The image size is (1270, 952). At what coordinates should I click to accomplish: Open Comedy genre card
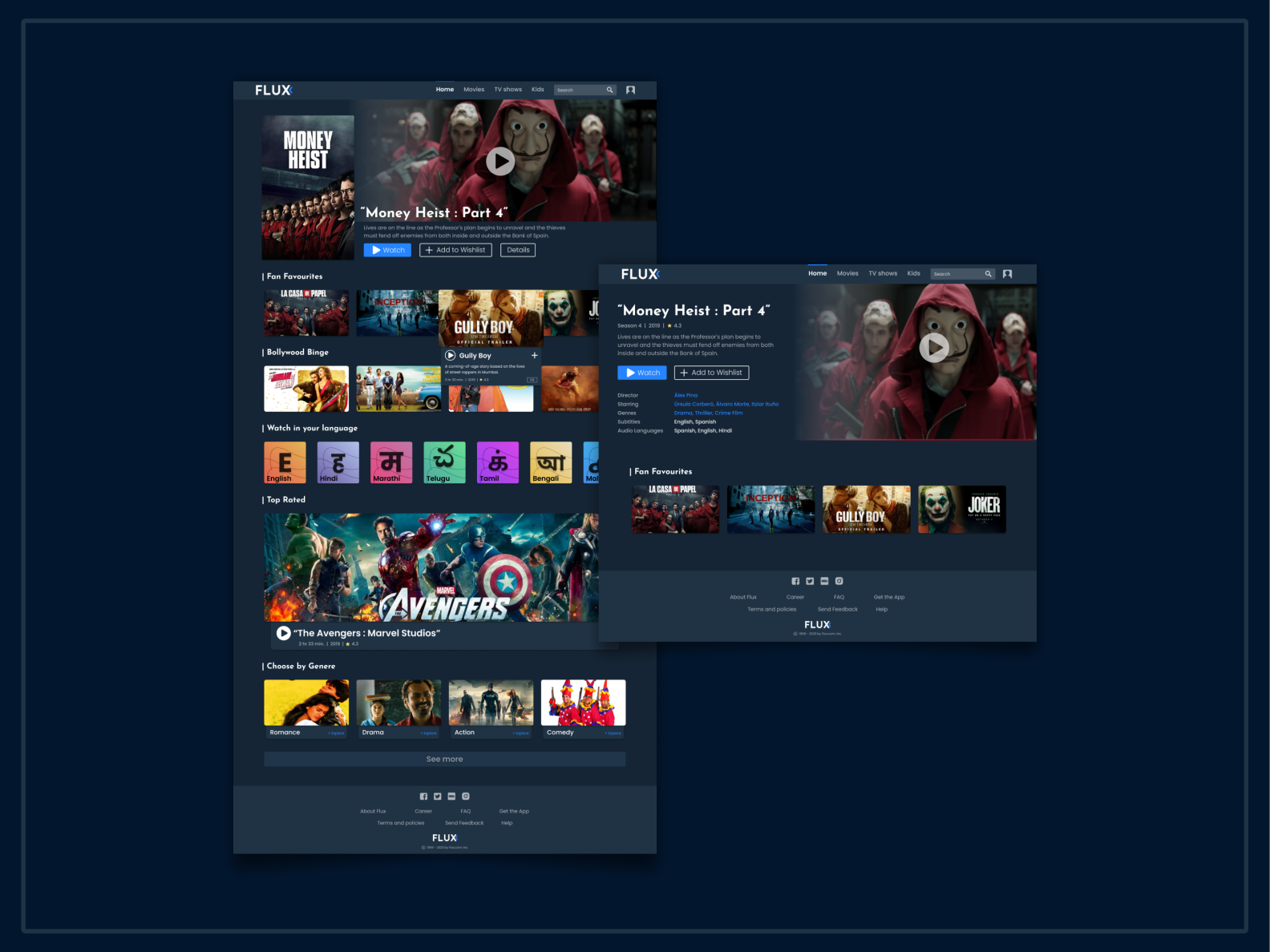coord(583,709)
